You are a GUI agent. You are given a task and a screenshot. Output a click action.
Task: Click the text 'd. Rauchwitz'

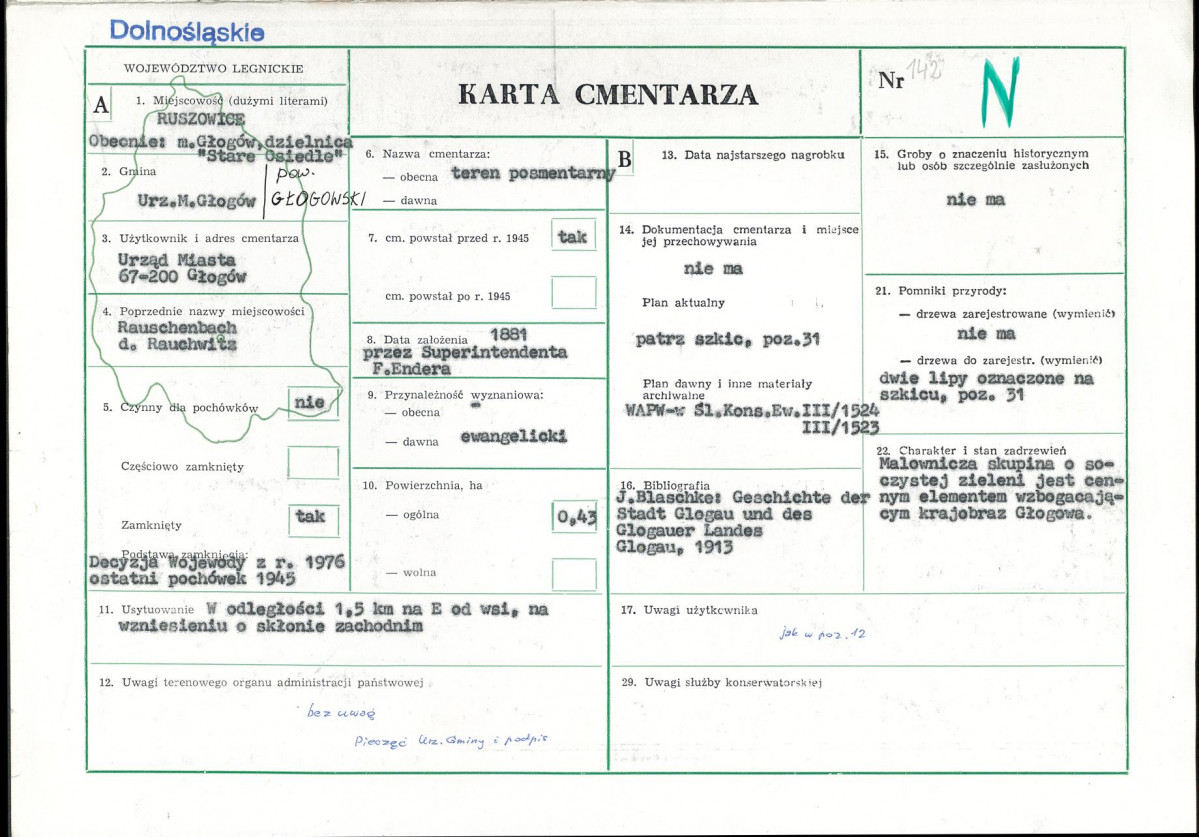(177, 344)
